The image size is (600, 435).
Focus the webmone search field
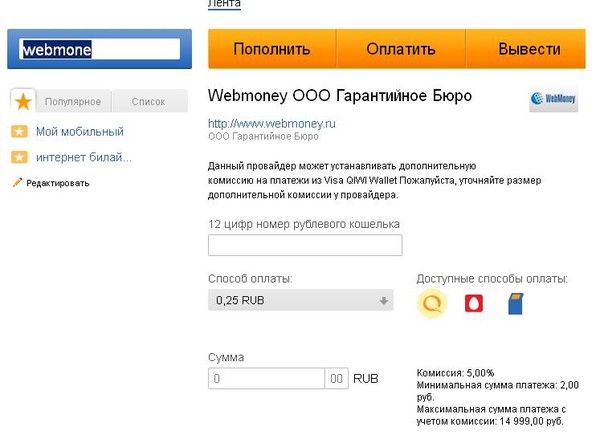99,49
